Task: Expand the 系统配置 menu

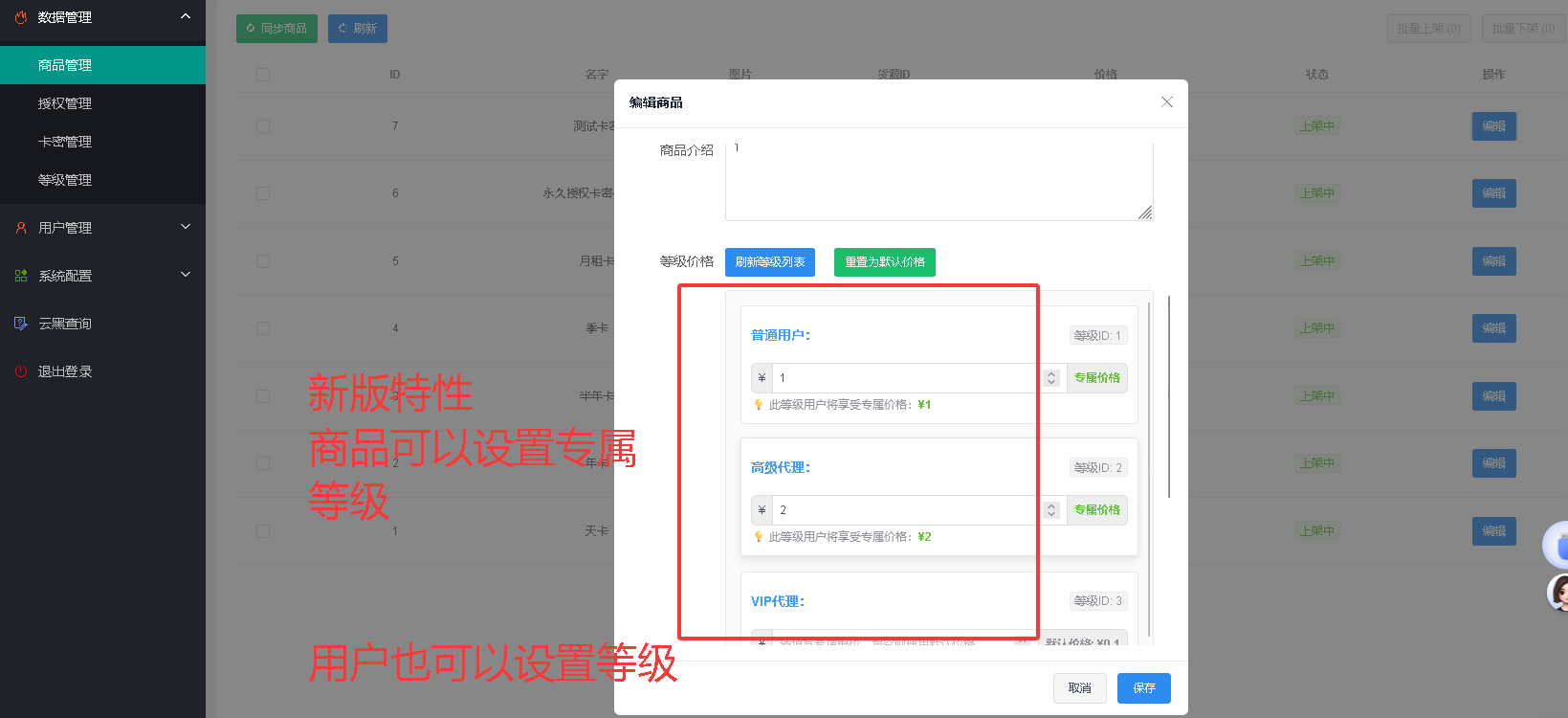Action: click(x=186, y=275)
